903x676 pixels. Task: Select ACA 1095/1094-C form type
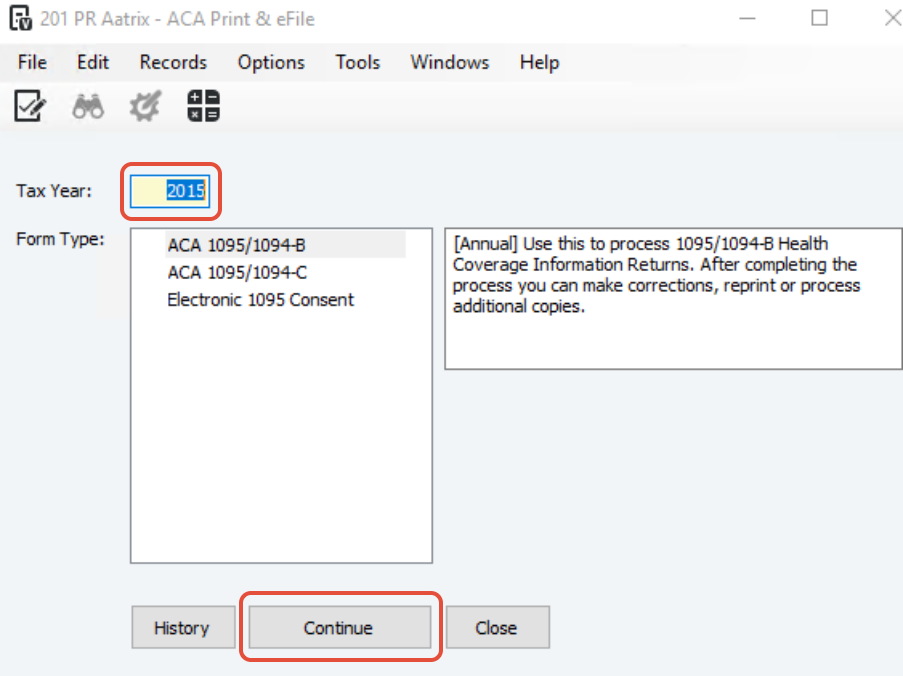(286, 272)
